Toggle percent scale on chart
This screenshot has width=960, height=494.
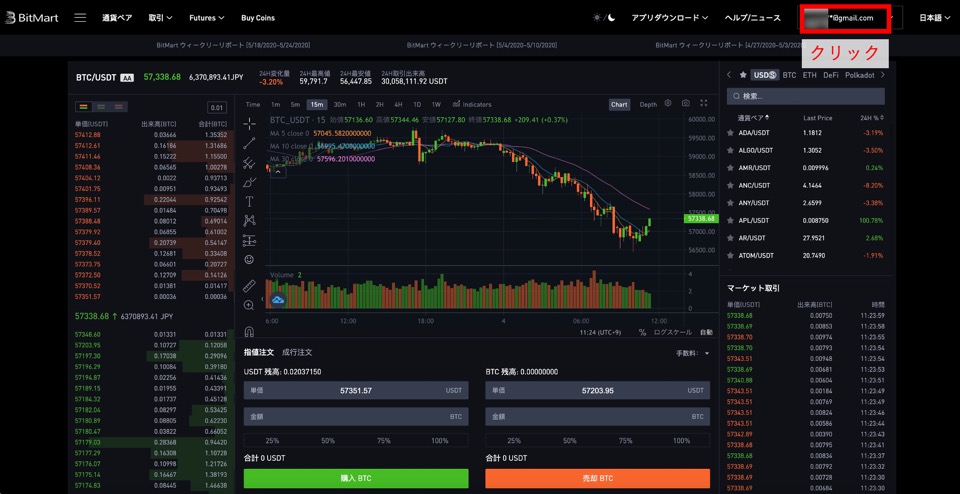tap(642, 332)
